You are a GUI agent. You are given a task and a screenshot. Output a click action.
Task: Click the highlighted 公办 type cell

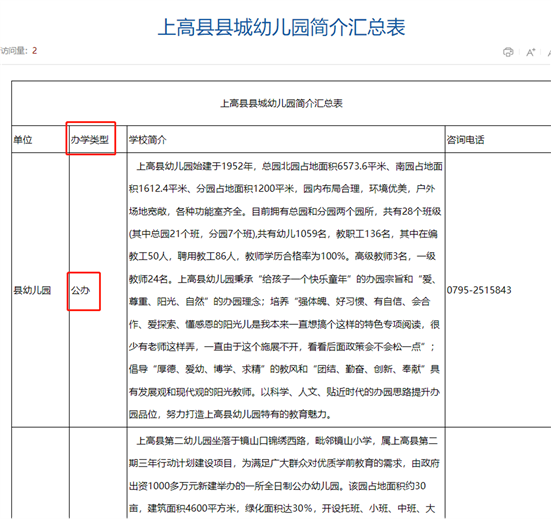[x=81, y=290]
